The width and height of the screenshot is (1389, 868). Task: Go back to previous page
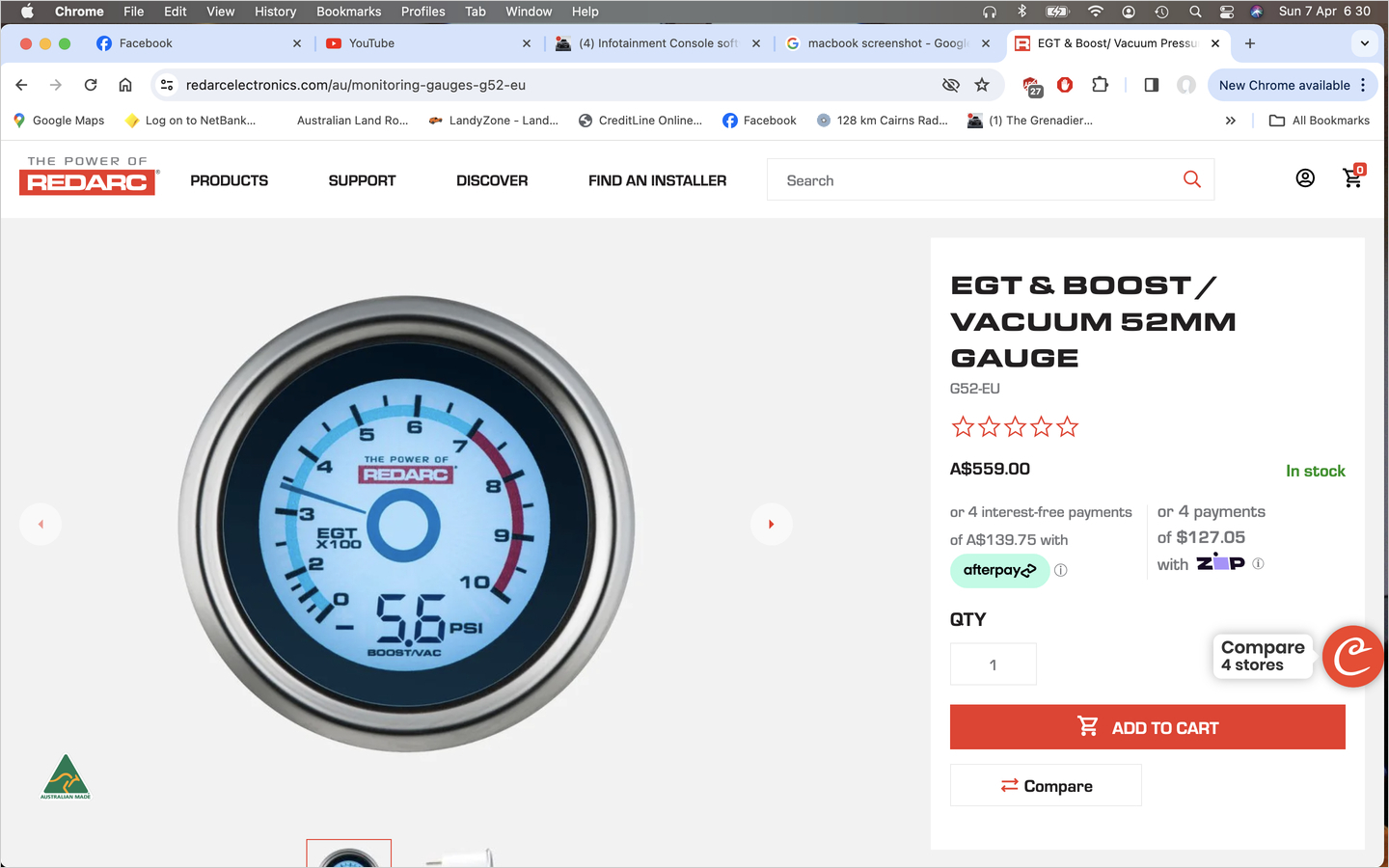[21, 85]
